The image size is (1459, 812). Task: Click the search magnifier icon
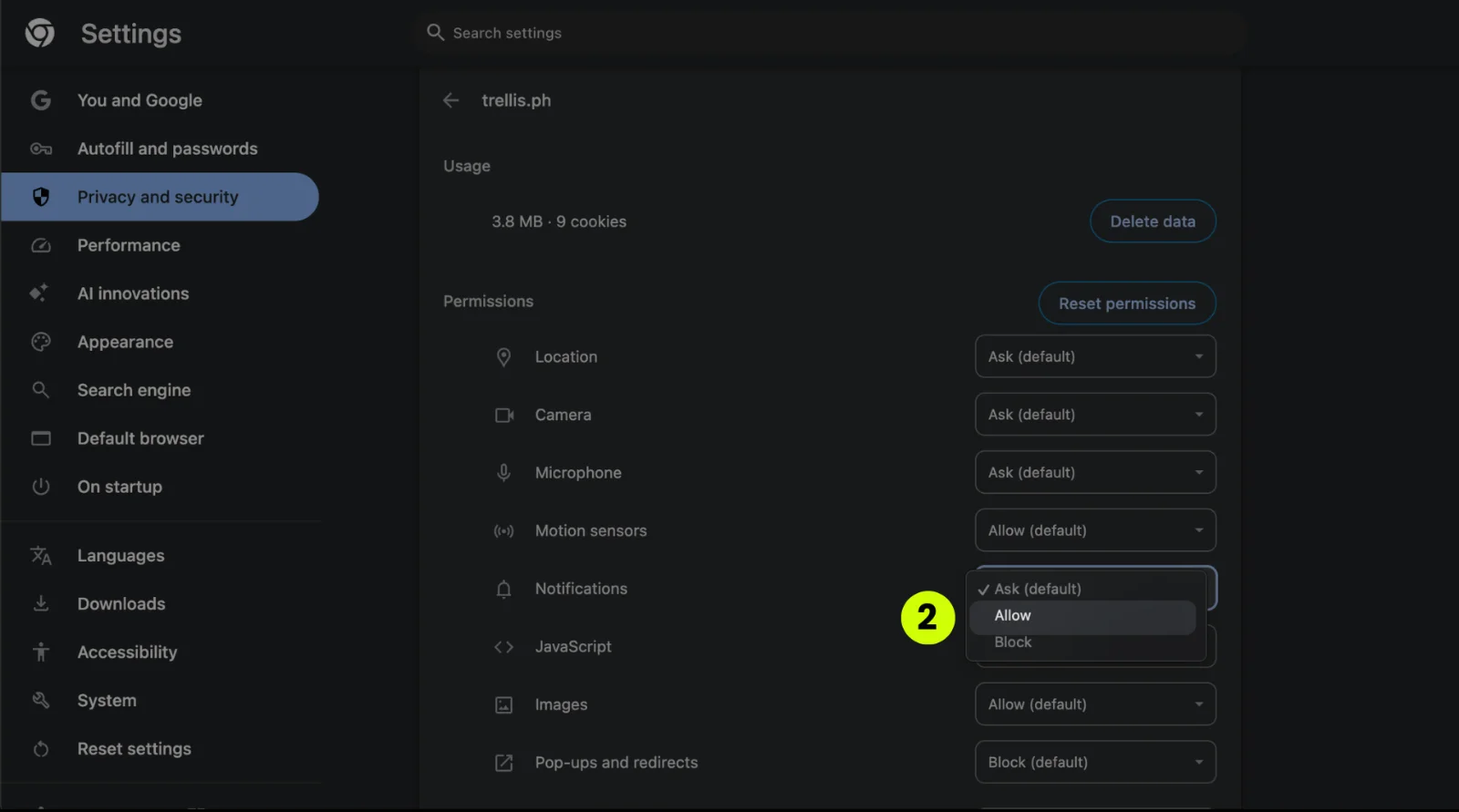coord(436,33)
